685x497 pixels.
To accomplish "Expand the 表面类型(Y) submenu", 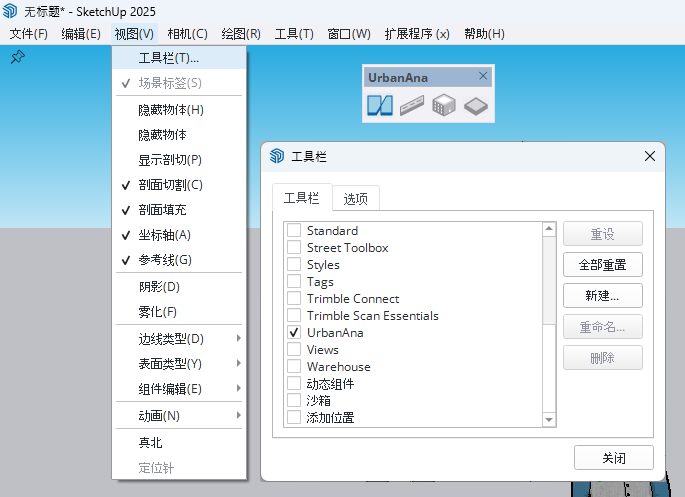I will (x=179, y=363).
